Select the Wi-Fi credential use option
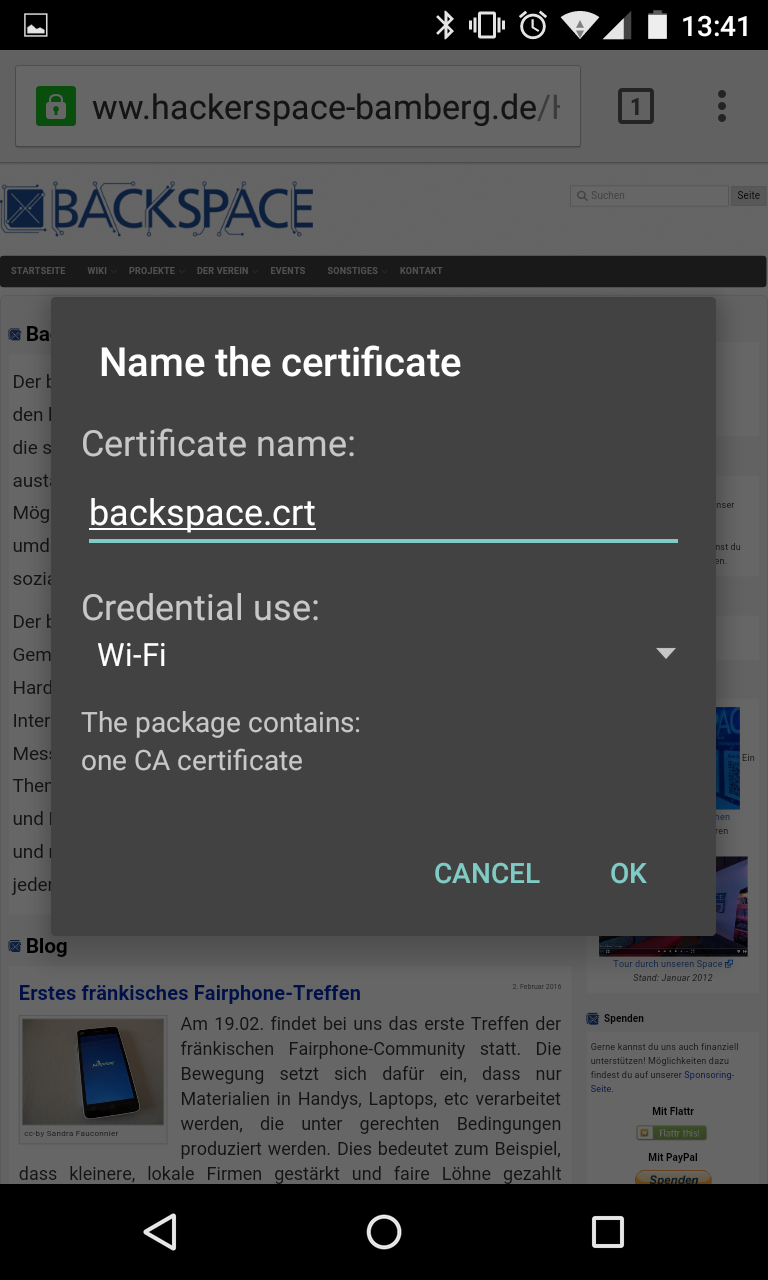Viewport: 768px width, 1280px height. point(132,655)
